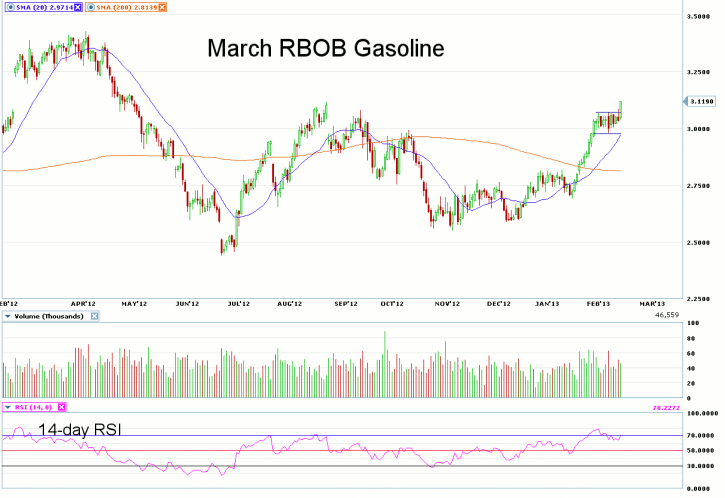Remove the SMA (20) indicator
725x498 pixels.
tap(79, 7)
